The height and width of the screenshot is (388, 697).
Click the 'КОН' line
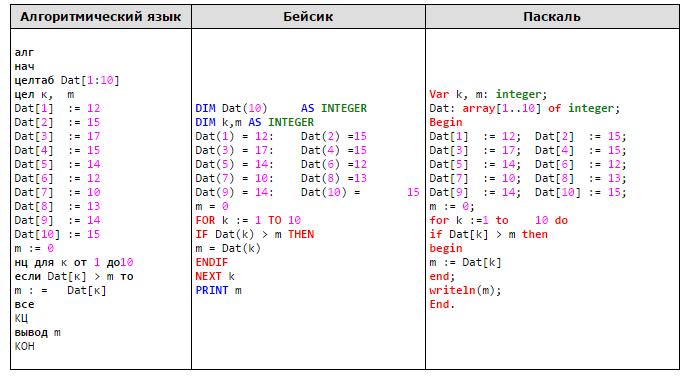24,346
